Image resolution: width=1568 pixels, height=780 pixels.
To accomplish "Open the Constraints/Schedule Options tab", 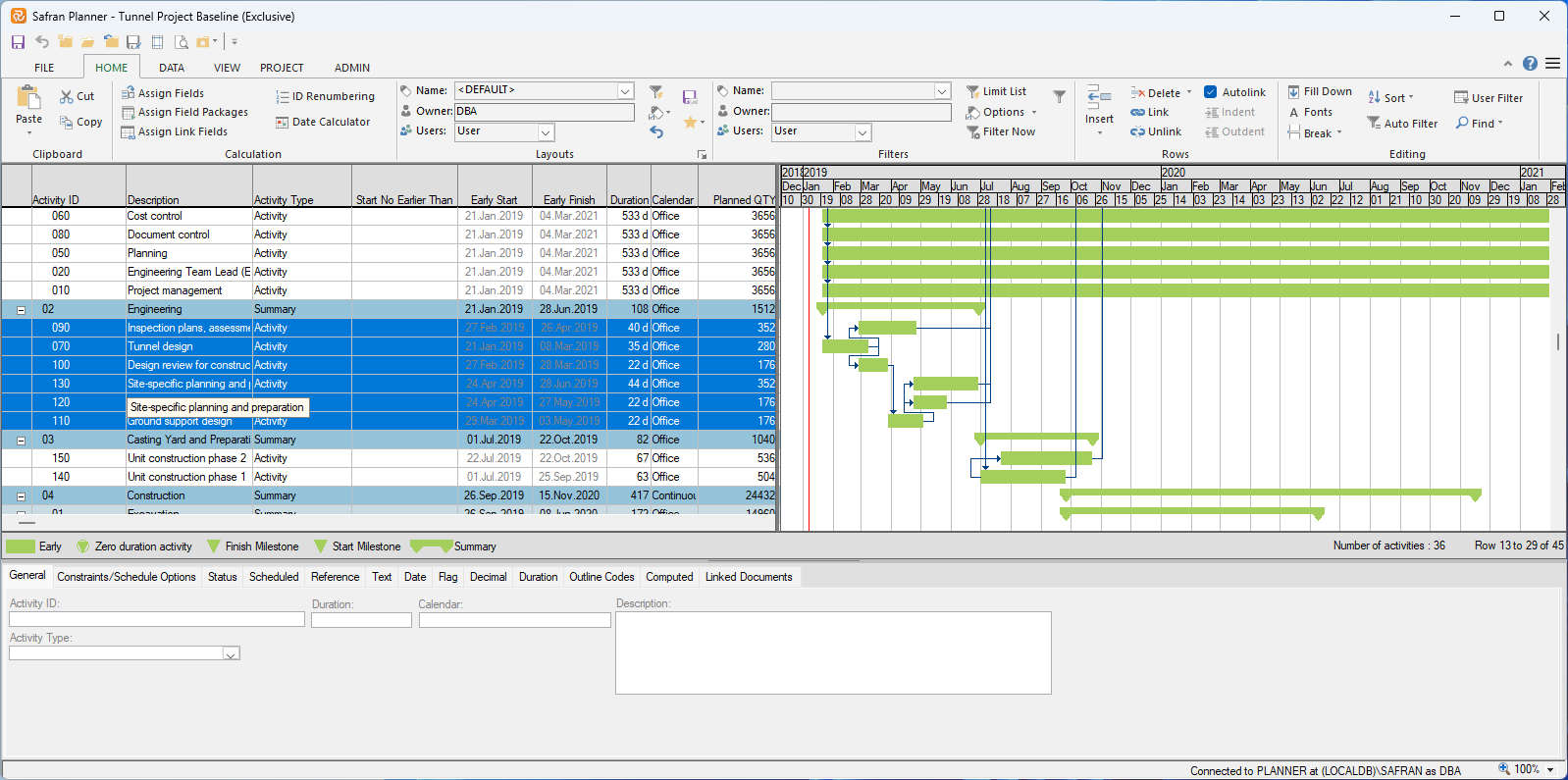I will [127, 577].
